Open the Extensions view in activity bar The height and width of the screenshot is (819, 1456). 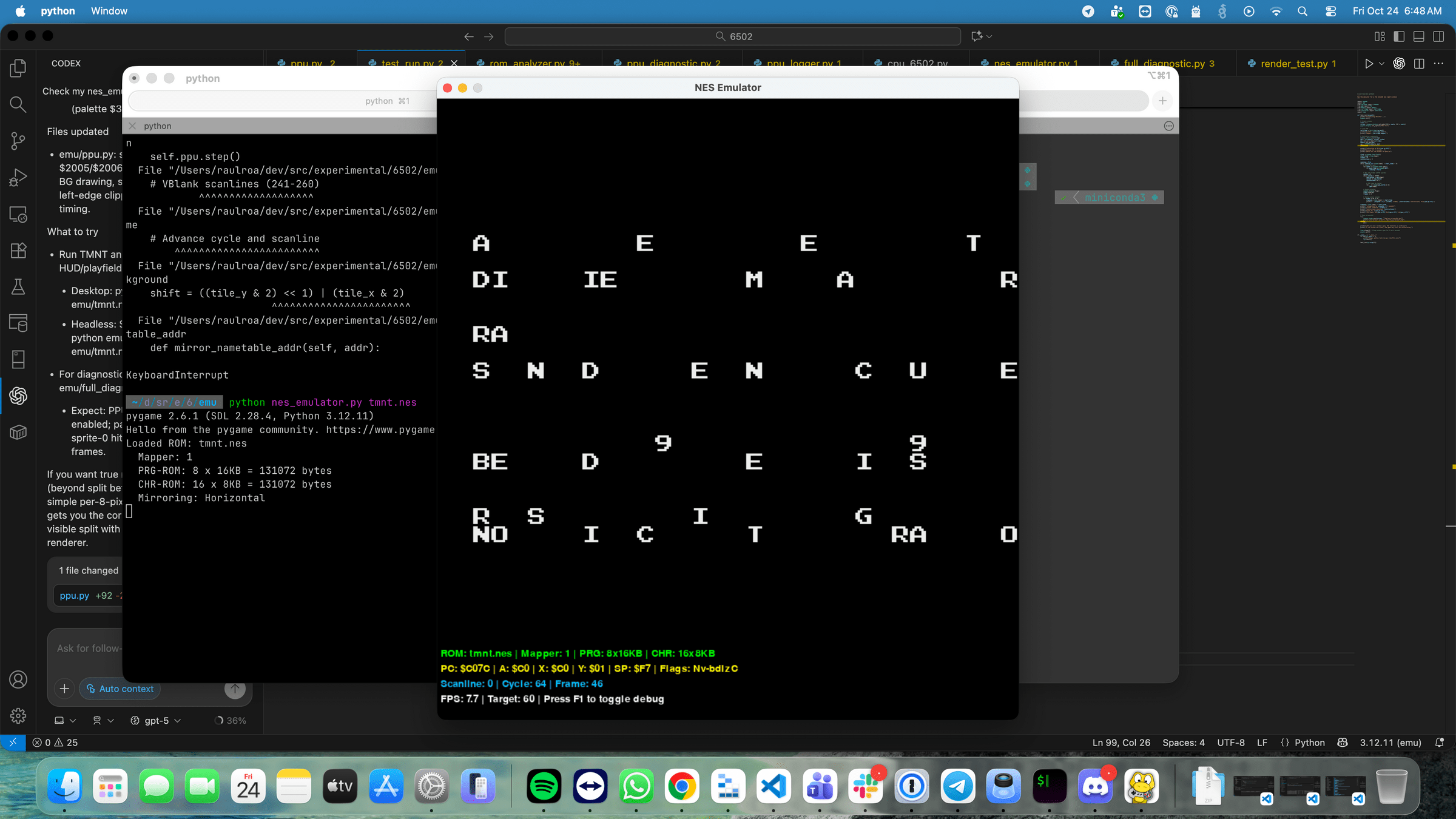point(18,251)
